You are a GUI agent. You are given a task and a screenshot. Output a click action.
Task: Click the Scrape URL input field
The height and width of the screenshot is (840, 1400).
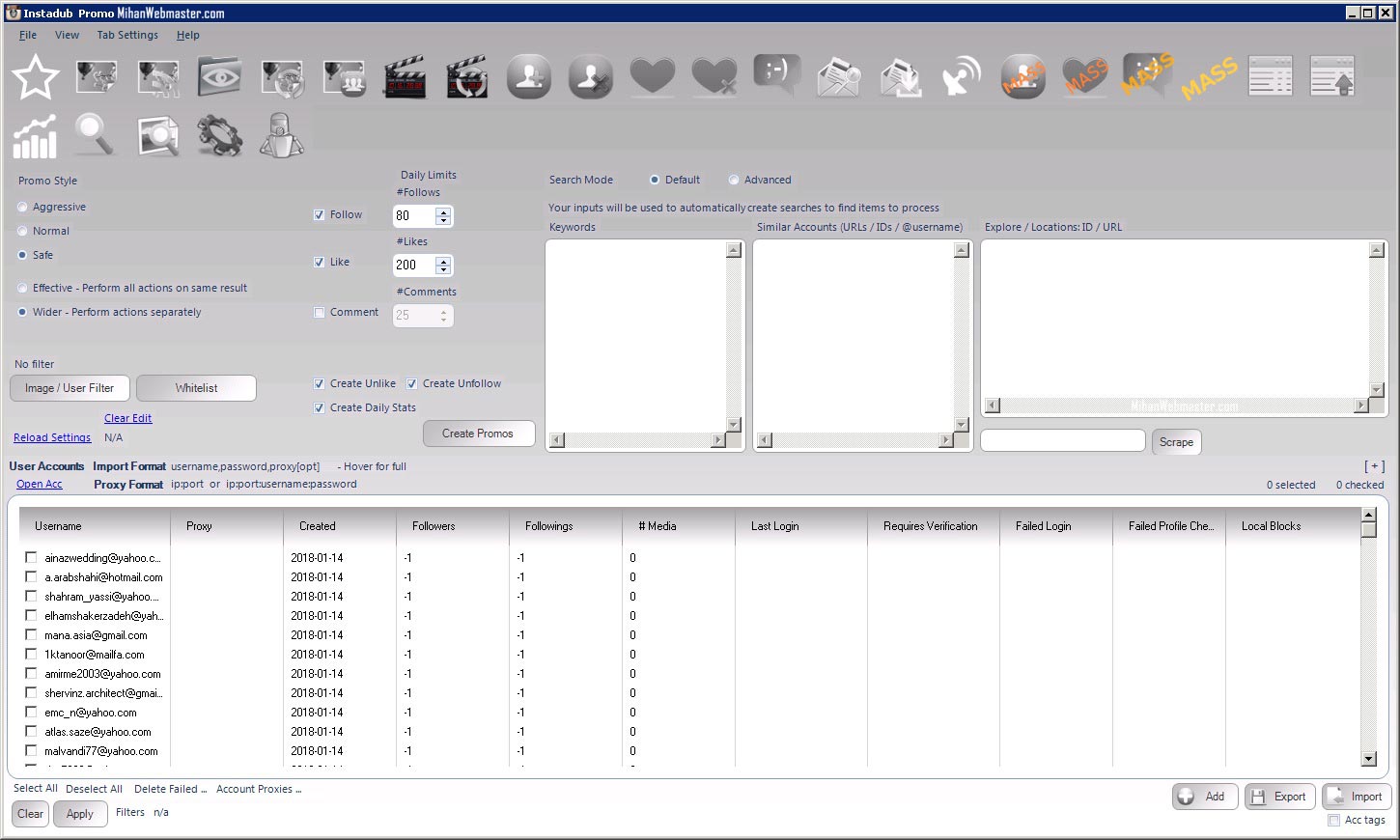(1063, 440)
